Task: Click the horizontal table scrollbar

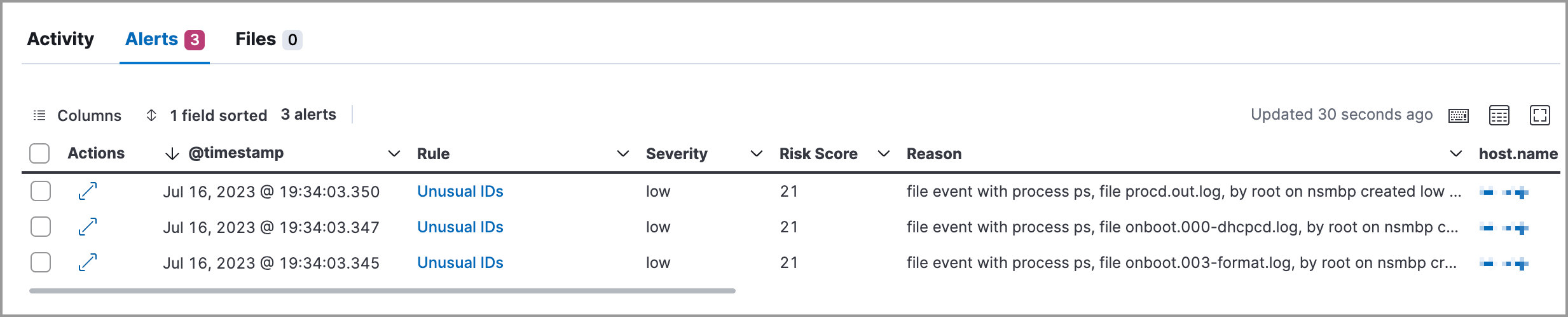Action: (x=382, y=291)
